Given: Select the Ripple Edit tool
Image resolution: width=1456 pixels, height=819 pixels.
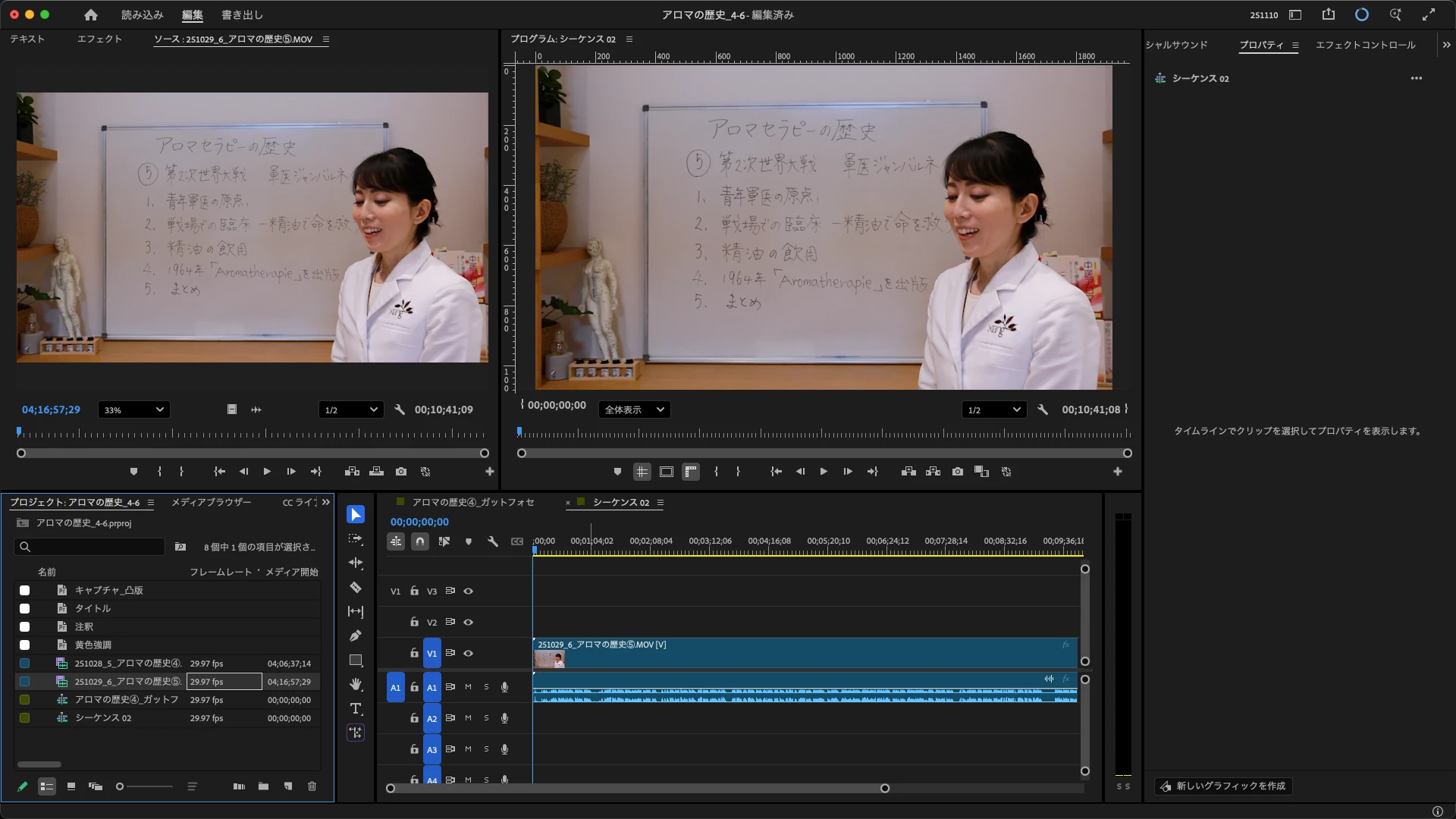Looking at the screenshot, I should [x=355, y=563].
